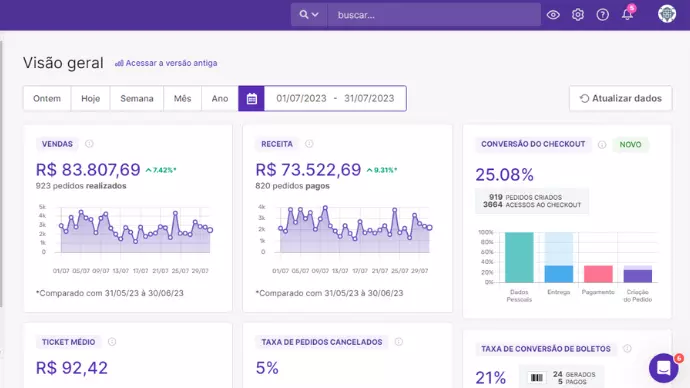Expand the search type dropdown

tap(309, 15)
